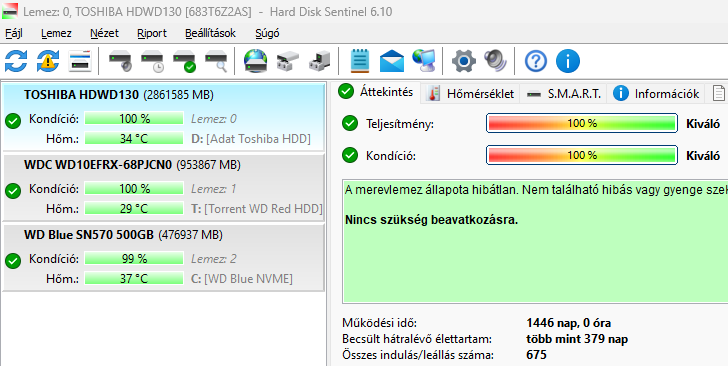
Task: Click the több mint 379 nap value
Action: click(x=577, y=339)
